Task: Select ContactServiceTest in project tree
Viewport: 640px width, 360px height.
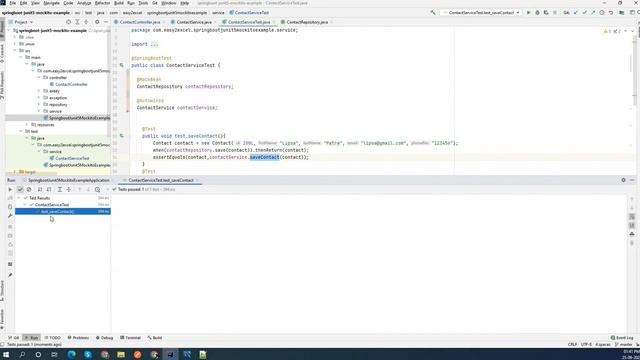Action: click(72, 158)
